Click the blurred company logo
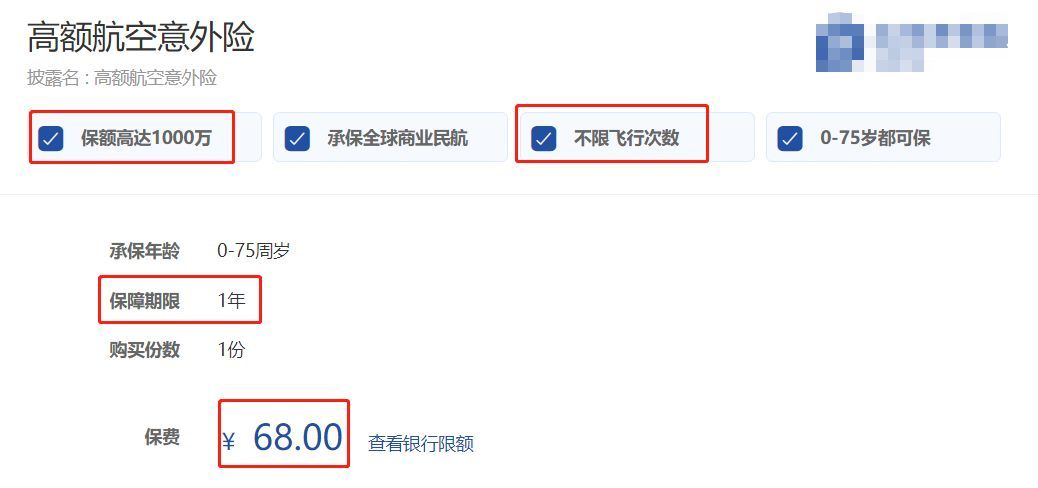1038x488 pixels. coord(912,42)
